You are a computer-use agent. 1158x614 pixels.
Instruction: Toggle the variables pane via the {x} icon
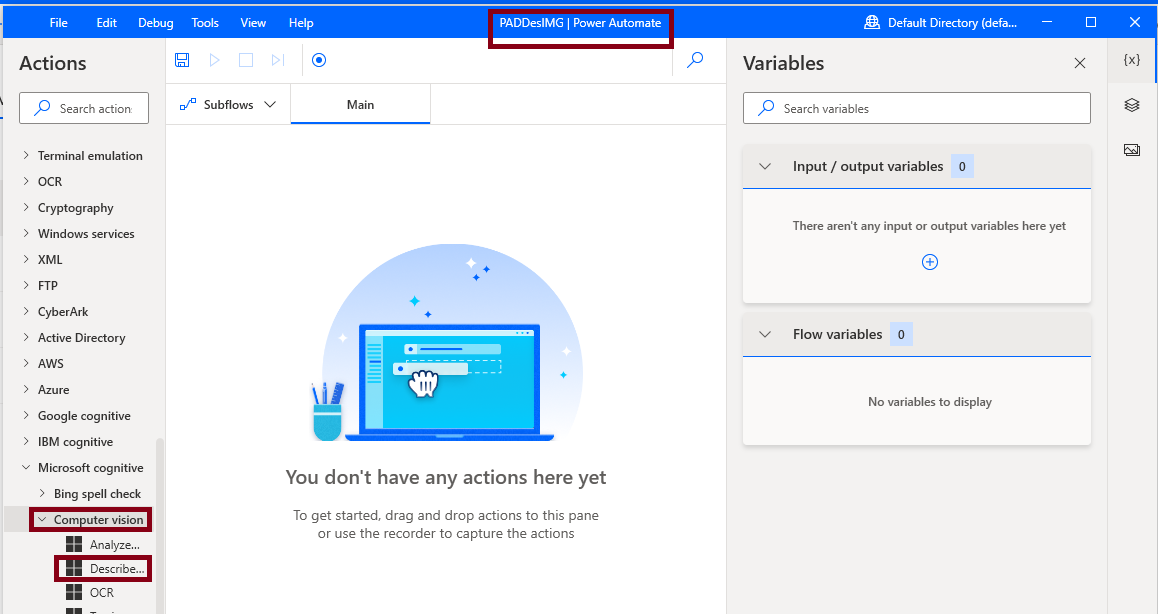click(x=1131, y=60)
